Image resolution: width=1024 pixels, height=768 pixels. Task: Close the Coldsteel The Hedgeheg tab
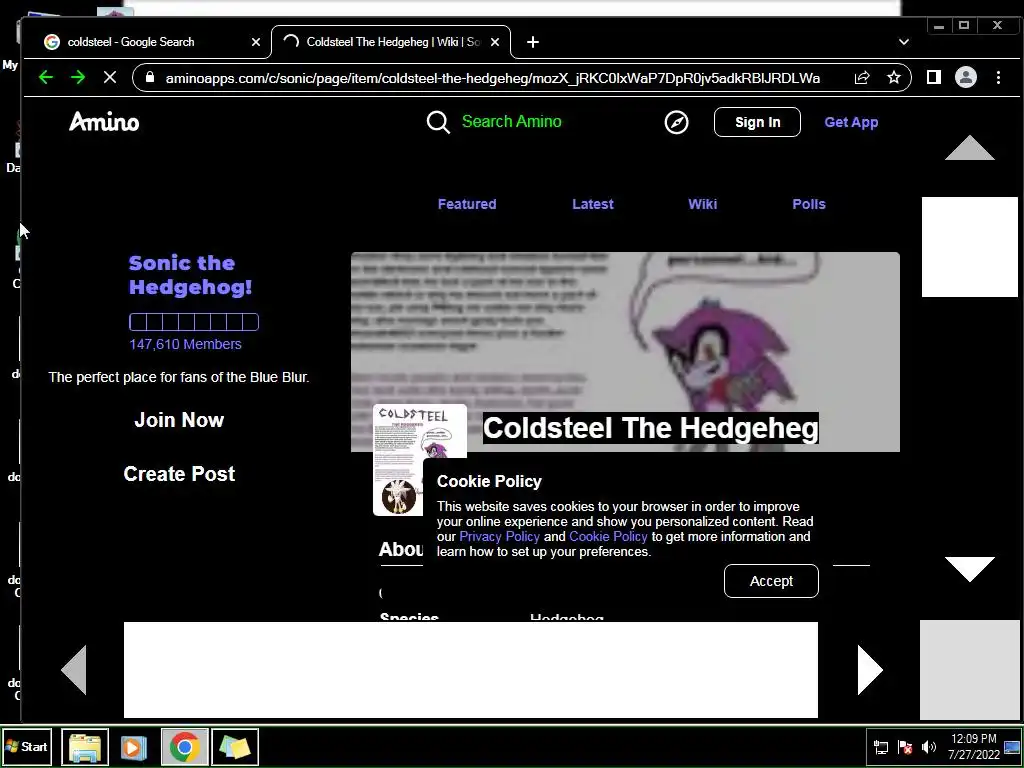click(x=495, y=42)
